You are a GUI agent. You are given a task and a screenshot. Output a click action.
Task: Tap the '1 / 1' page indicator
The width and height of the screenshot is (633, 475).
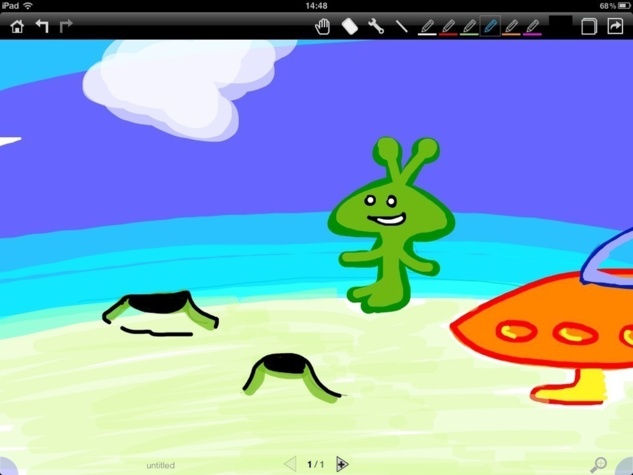point(316,465)
